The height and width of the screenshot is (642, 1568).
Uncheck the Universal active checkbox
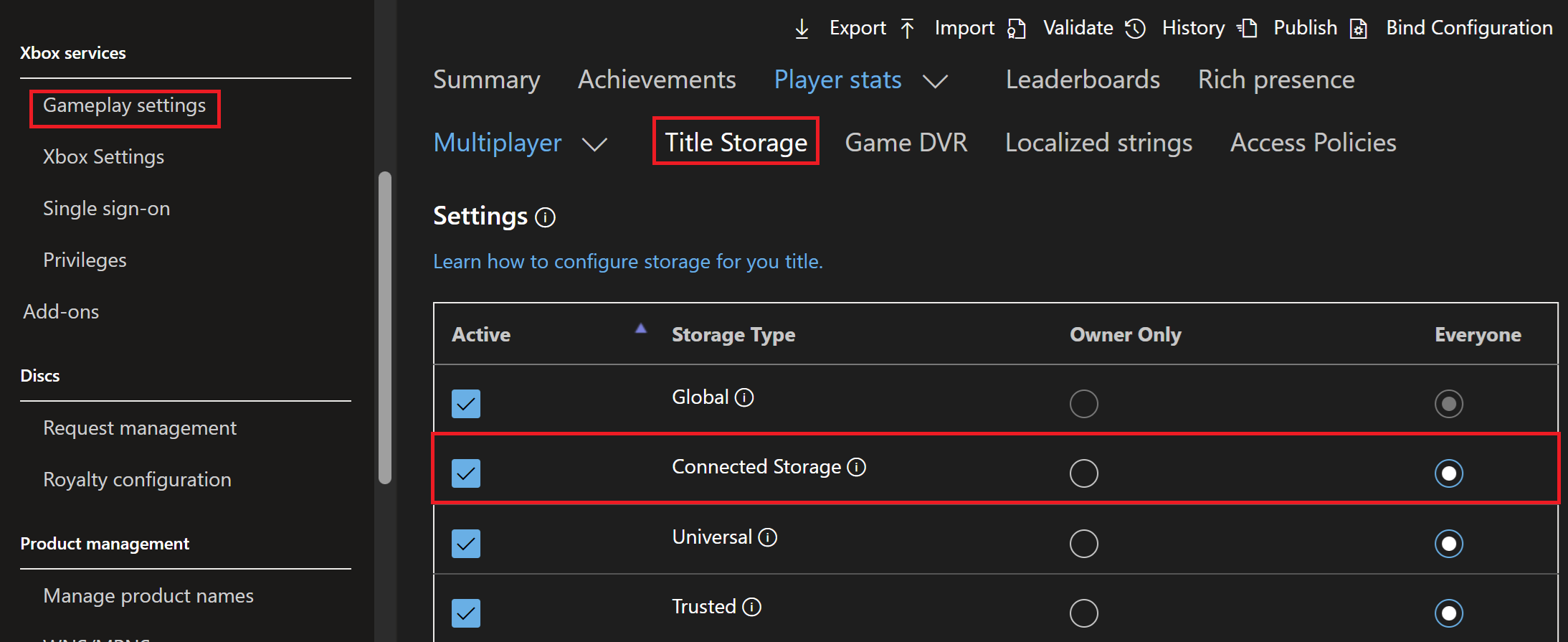tap(466, 544)
